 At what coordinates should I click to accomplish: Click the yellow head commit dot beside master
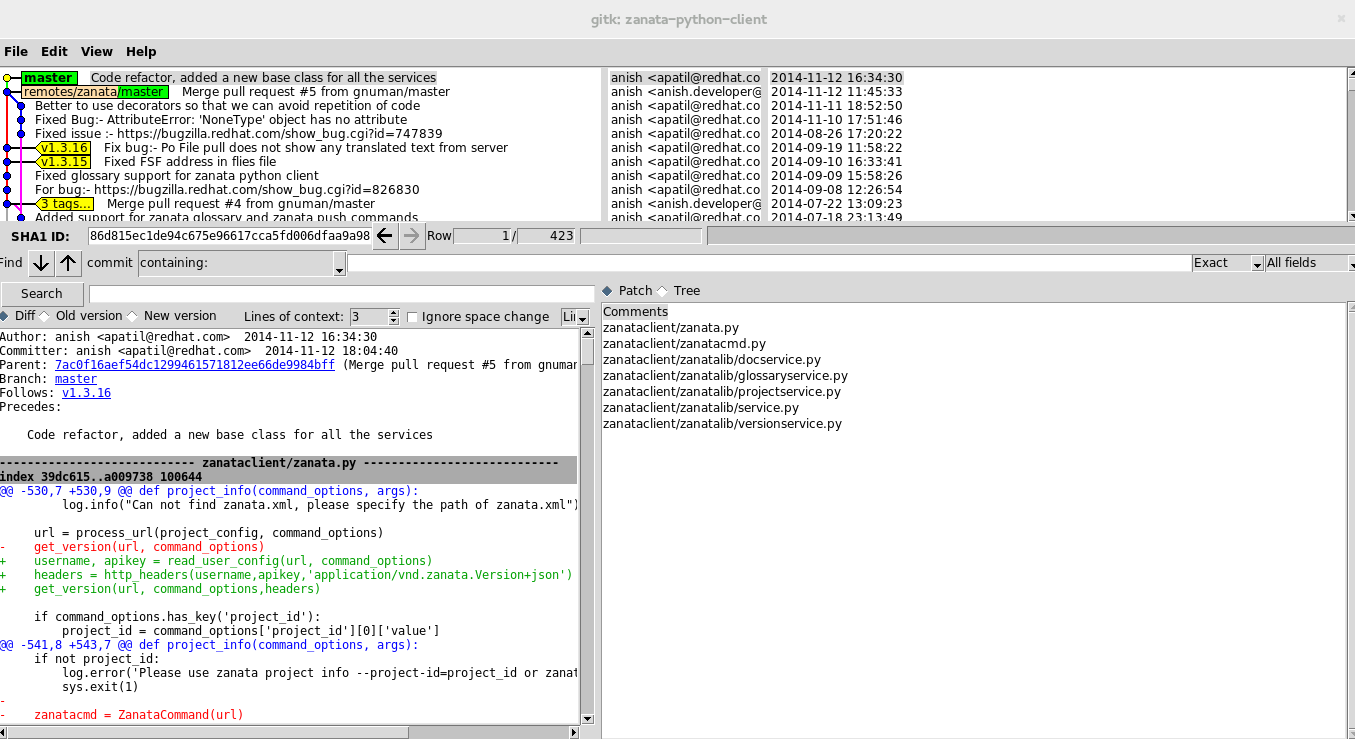[7, 78]
